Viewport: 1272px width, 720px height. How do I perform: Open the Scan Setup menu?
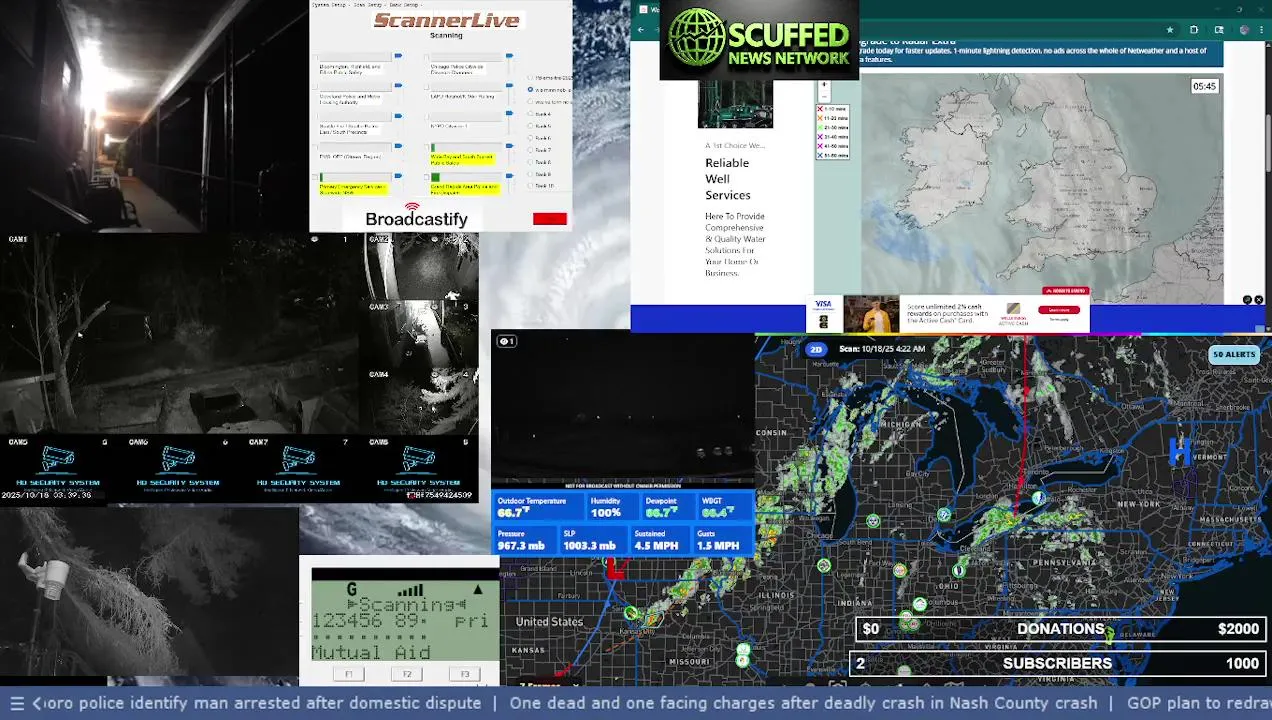coord(368,5)
